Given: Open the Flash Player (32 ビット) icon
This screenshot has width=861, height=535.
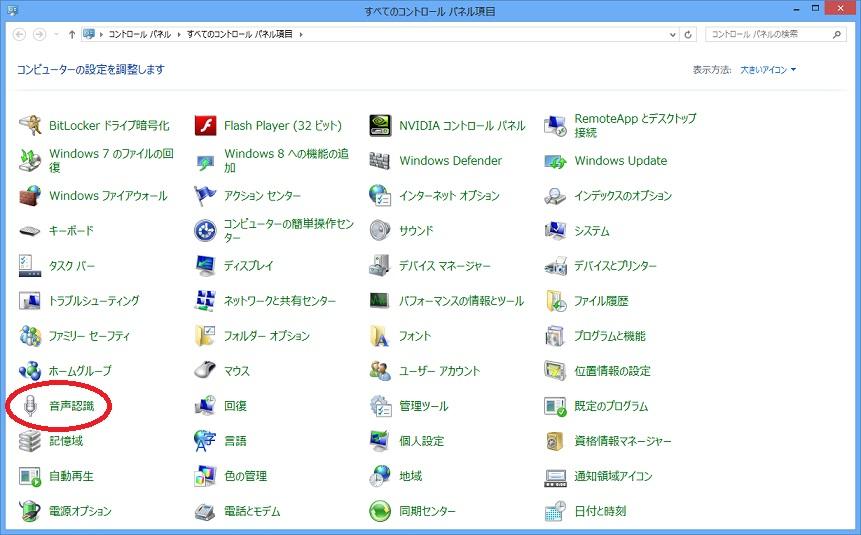Looking at the screenshot, I should [205, 126].
